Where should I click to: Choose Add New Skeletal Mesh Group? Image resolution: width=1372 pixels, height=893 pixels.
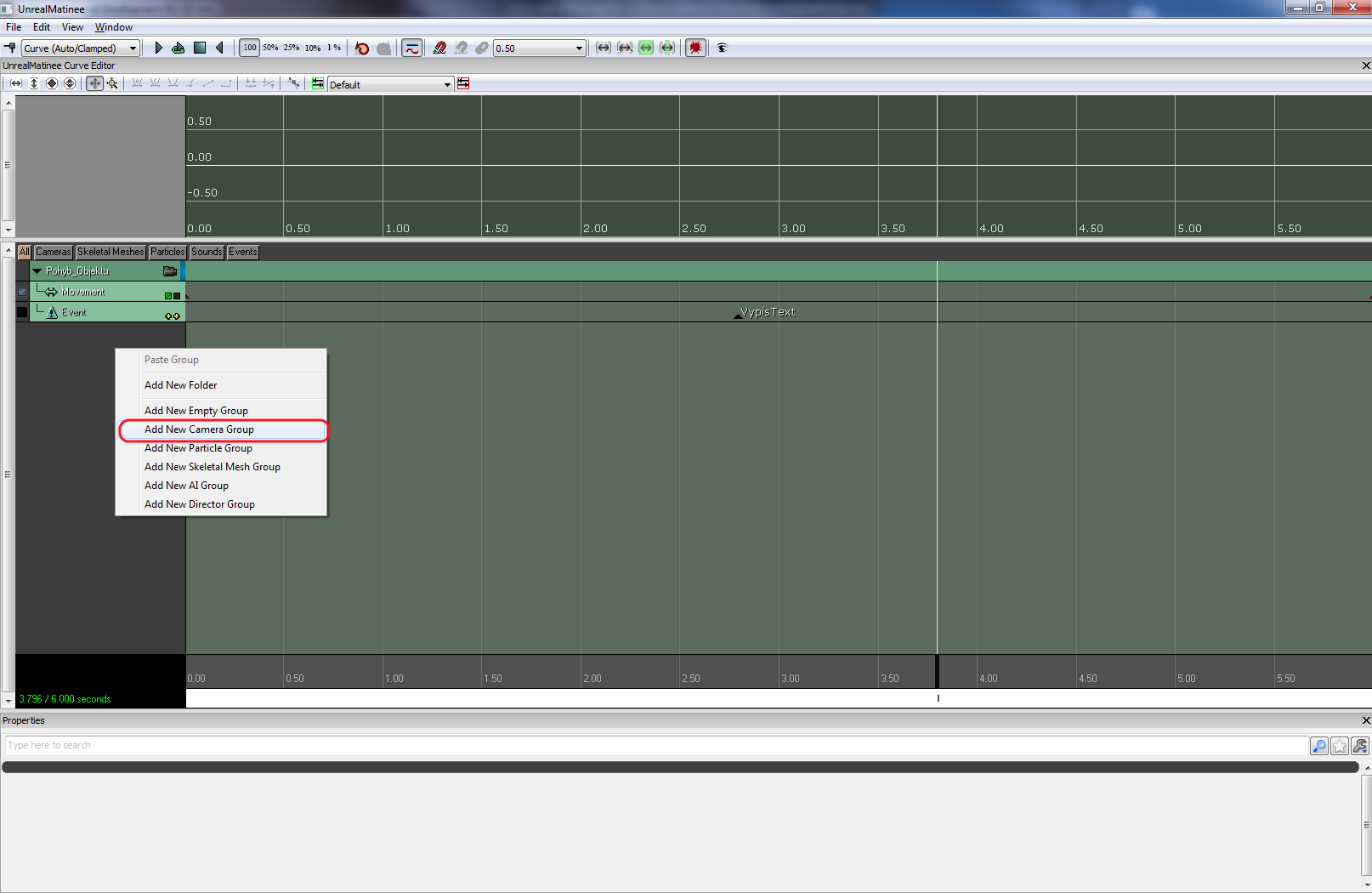tap(223, 467)
